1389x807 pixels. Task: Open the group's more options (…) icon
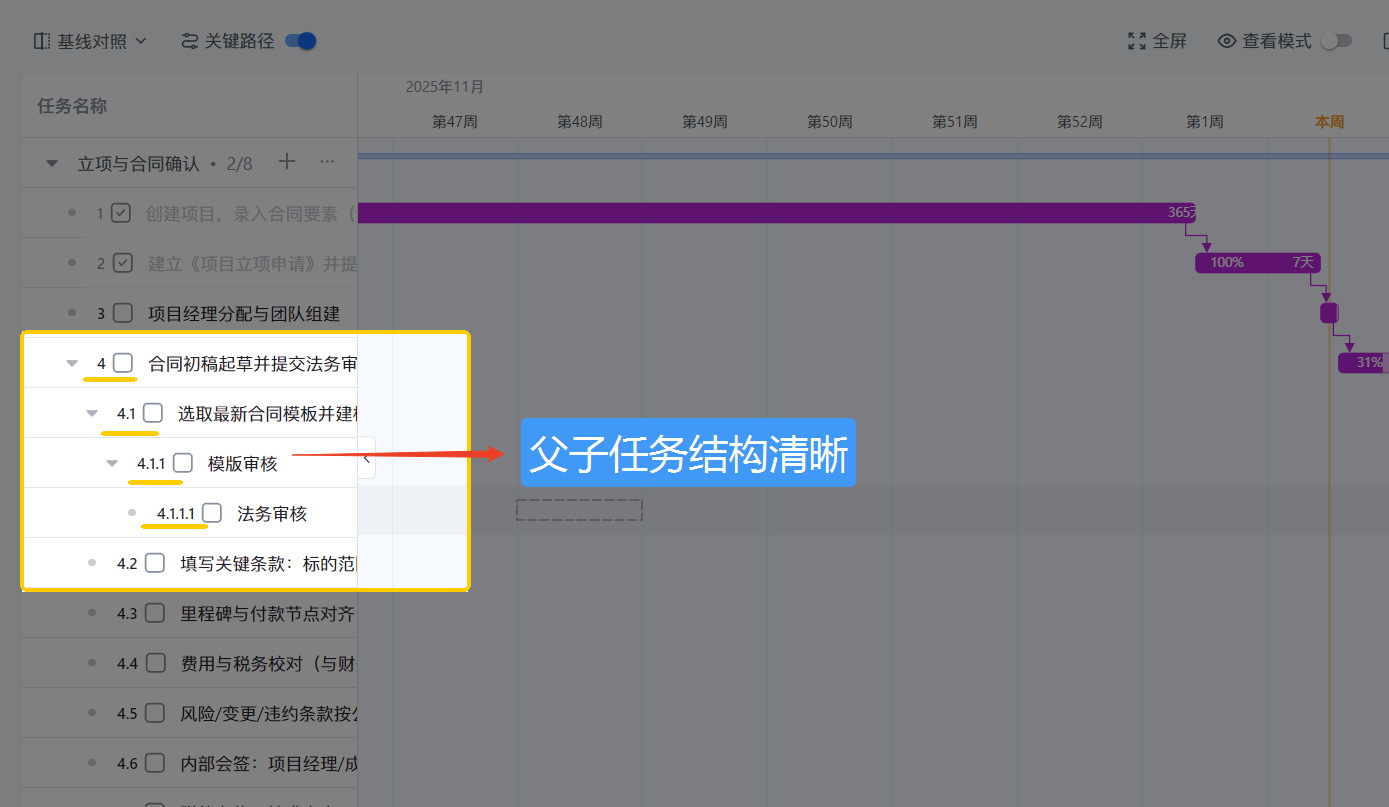(325, 162)
